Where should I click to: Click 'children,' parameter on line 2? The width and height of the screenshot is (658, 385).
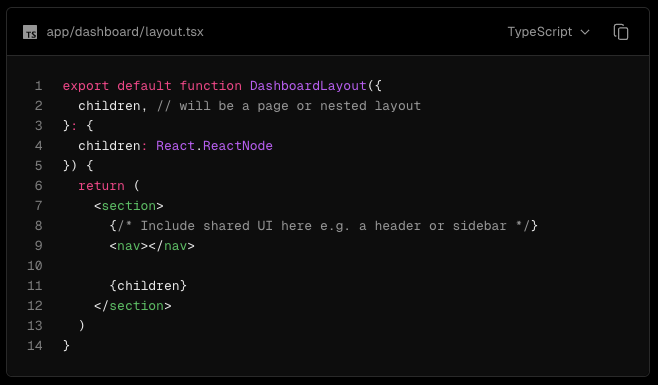pos(113,106)
